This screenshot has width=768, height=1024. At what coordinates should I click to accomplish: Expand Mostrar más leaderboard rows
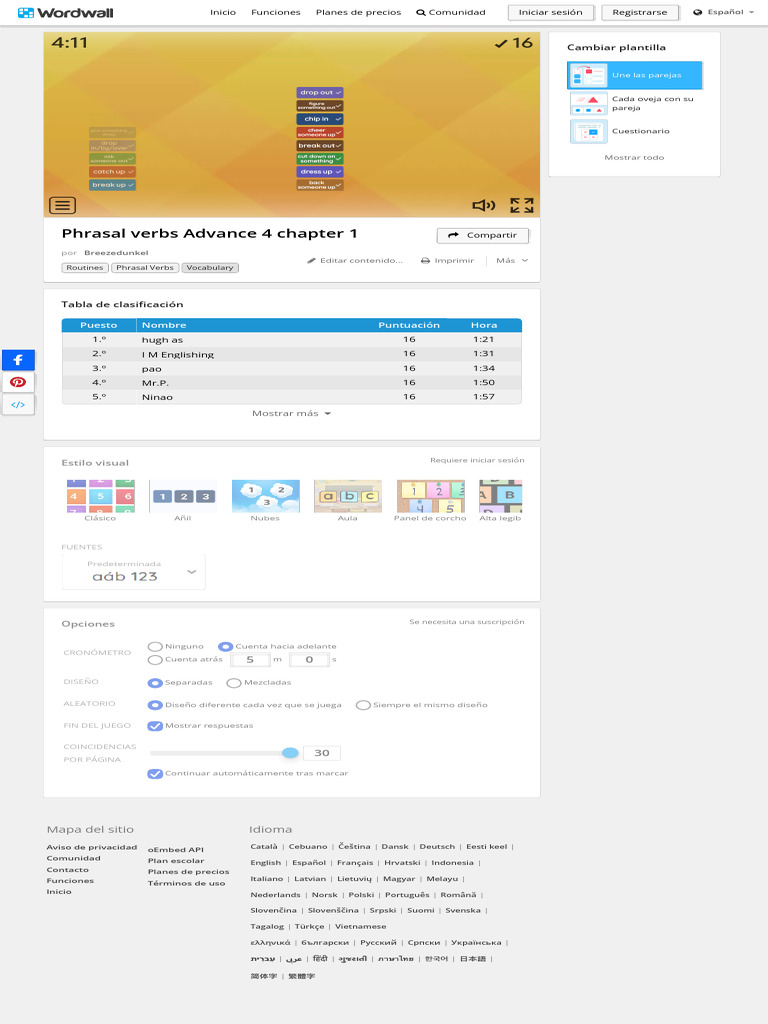tap(291, 413)
